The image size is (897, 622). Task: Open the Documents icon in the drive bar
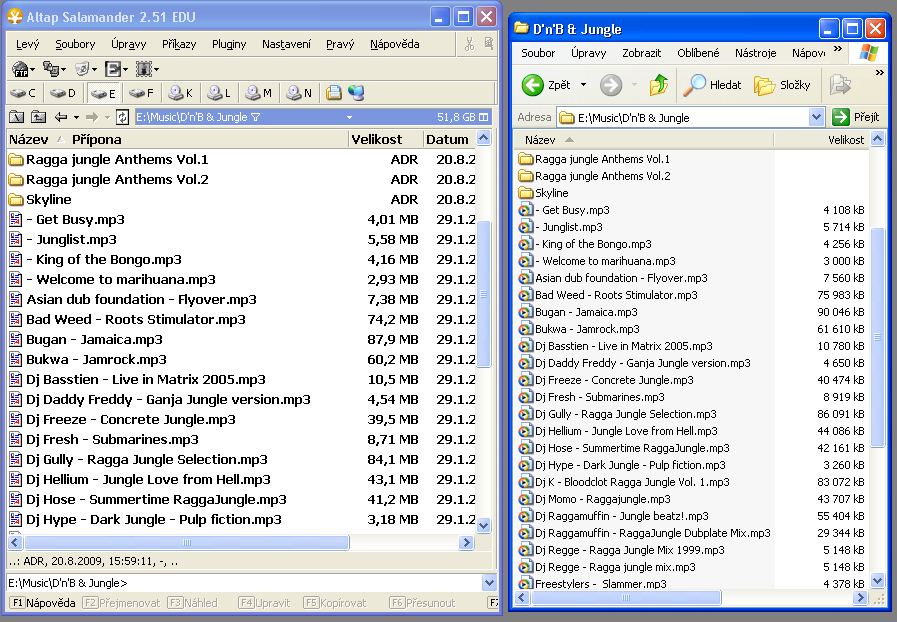[x=334, y=93]
